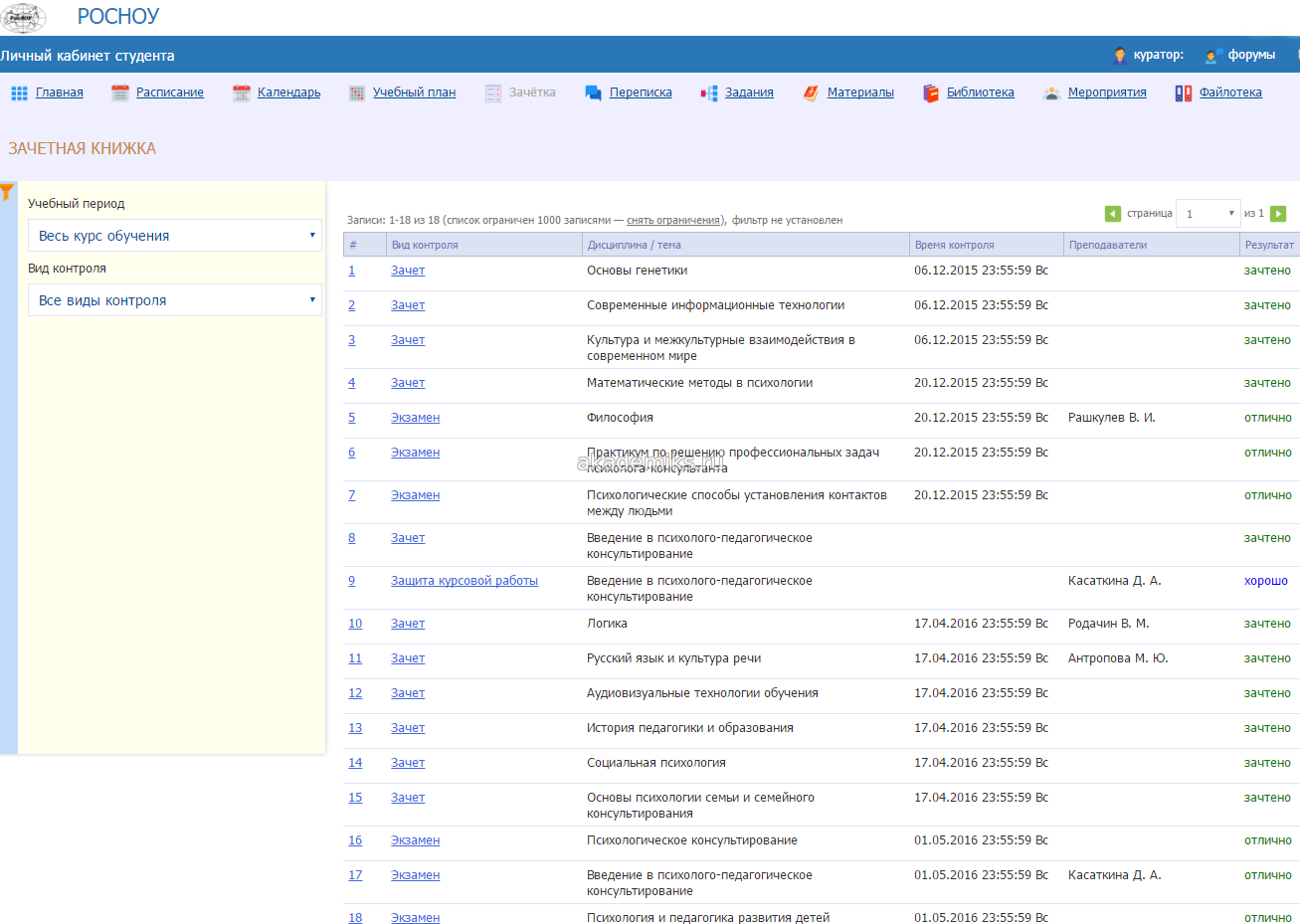1300x924 pixels.
Task: Click the Библиотека book icon
Action: [x=931, y=92]
